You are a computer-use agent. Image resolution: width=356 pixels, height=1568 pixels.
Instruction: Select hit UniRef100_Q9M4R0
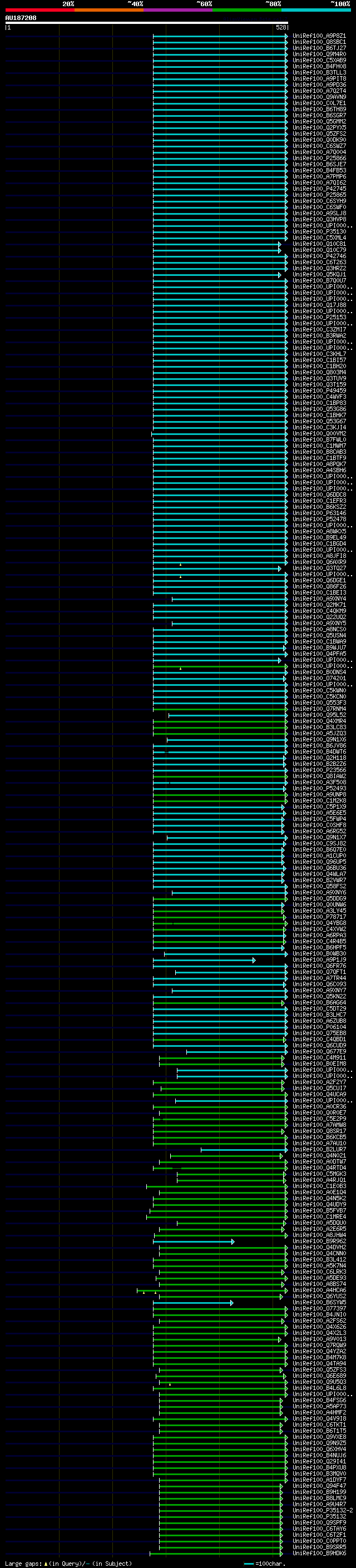[x=319, y=54]
